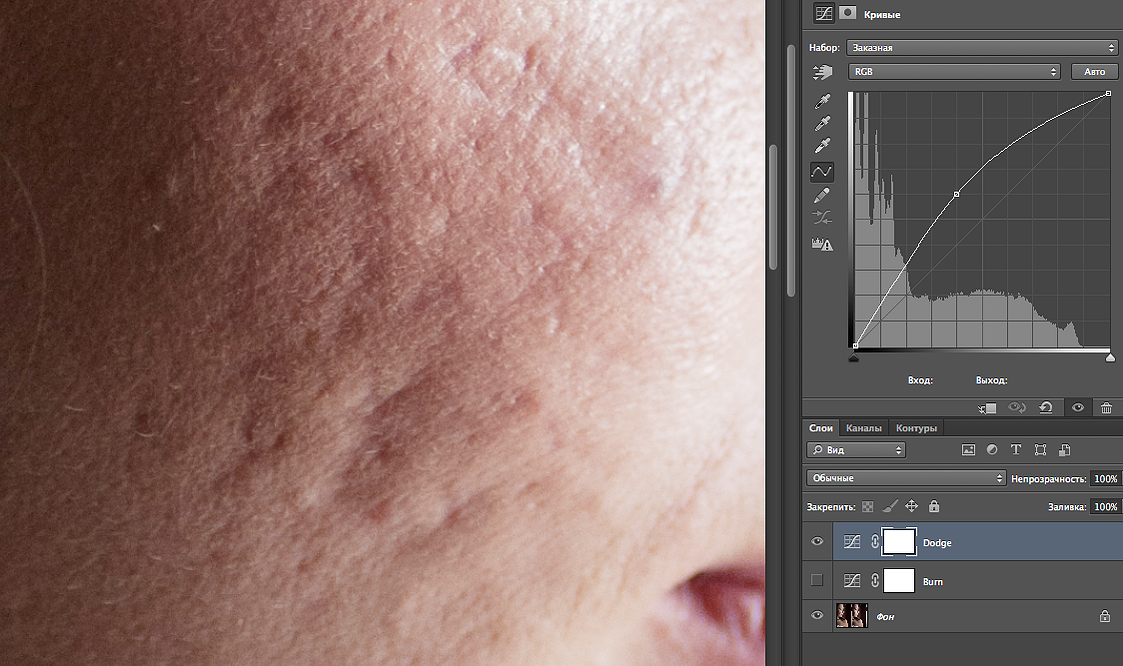Screen dimensions: 1123x666
Task: Select the Dodge layer mask thumbnail
Action: pos(899,542)
